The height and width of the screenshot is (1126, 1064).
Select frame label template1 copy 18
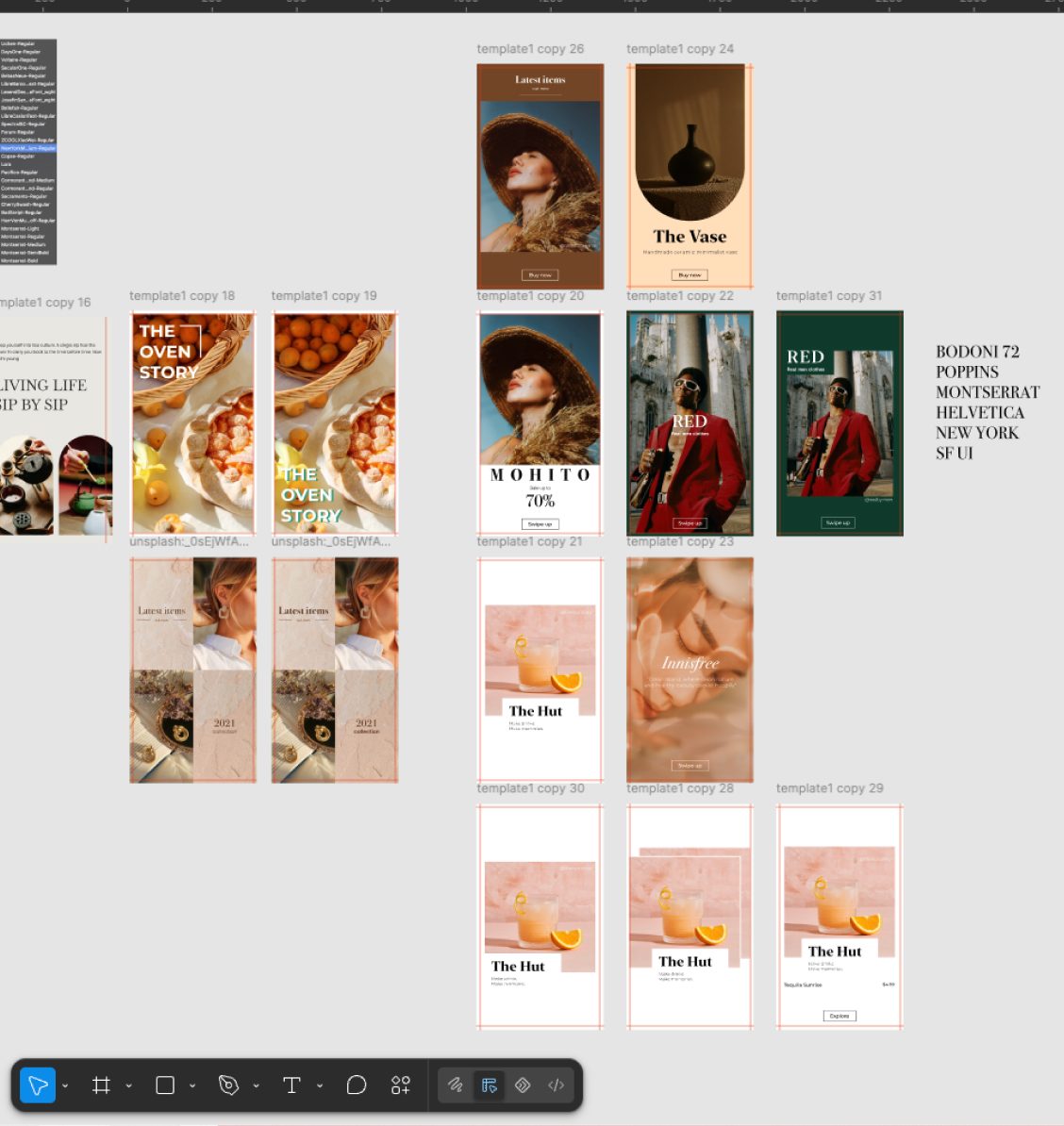182,296
